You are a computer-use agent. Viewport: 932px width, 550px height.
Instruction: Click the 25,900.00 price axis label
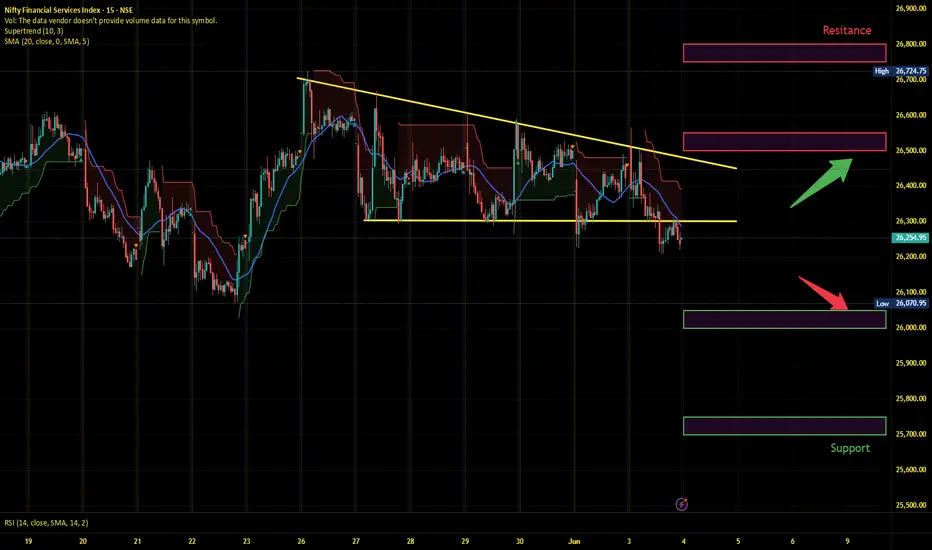point(911,363)
